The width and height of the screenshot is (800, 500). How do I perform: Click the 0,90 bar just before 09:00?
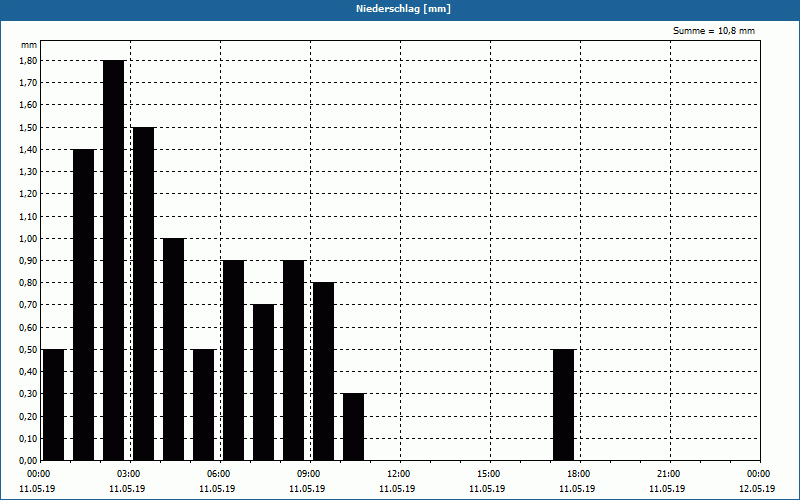coord(294,360)
